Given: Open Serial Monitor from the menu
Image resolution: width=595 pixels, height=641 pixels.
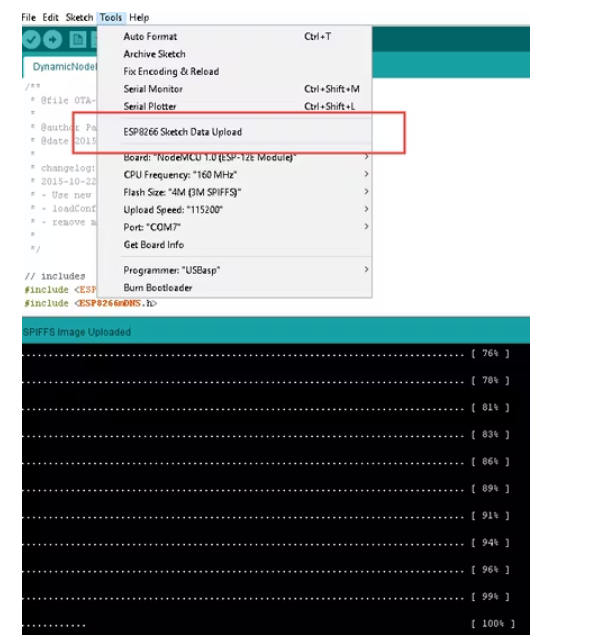Looking at the screenshot, I should 235,89.
